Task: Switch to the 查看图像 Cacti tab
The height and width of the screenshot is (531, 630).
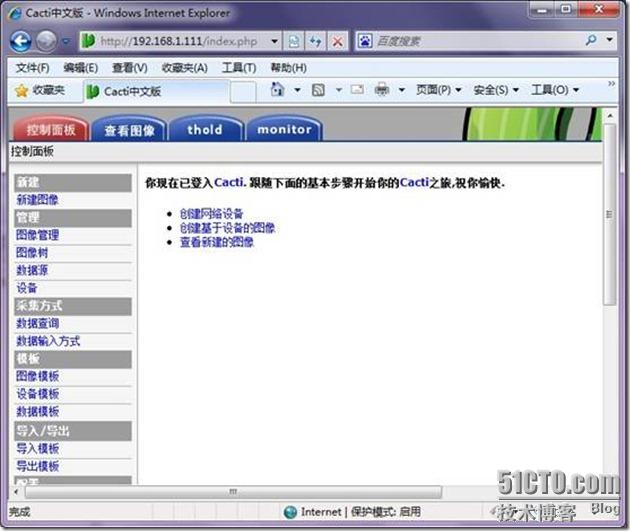Action: point(129,129)
